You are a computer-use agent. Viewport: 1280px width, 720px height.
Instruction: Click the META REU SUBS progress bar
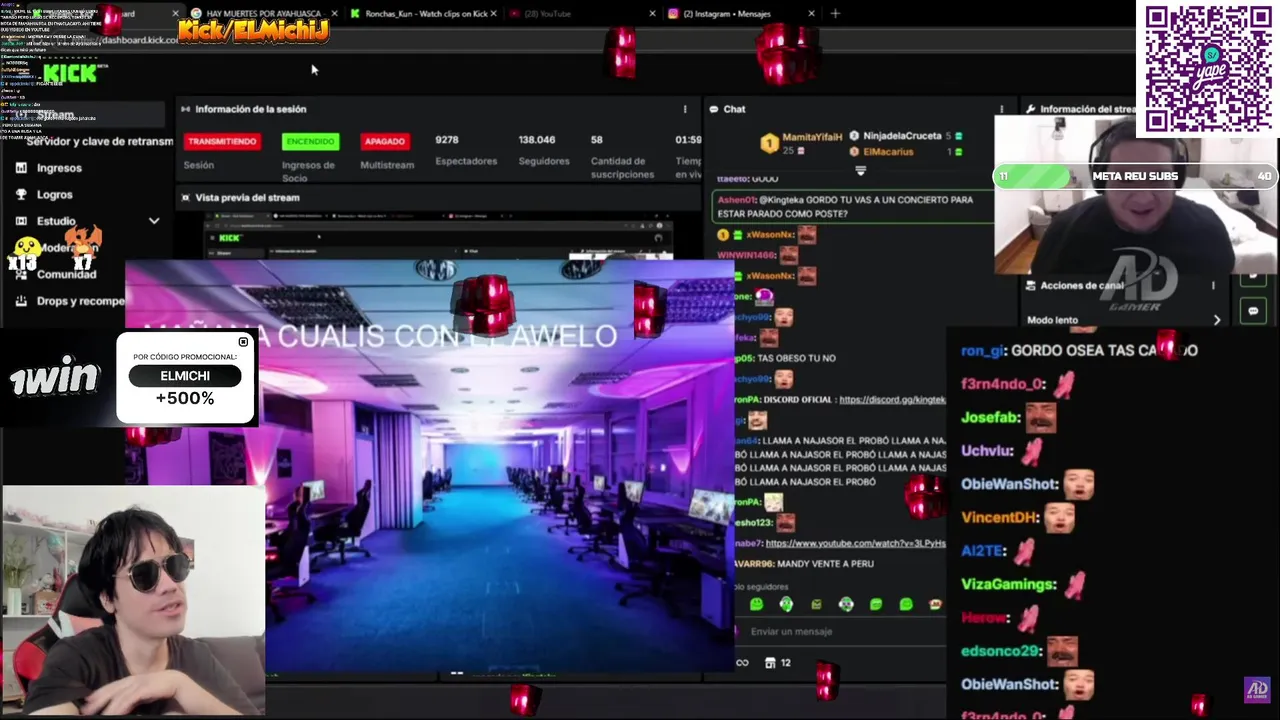point(1136,176)
